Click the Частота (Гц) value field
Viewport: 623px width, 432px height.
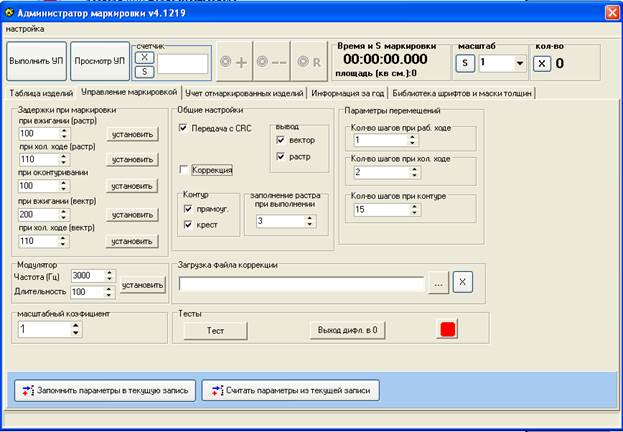click(x=88, y=276)
